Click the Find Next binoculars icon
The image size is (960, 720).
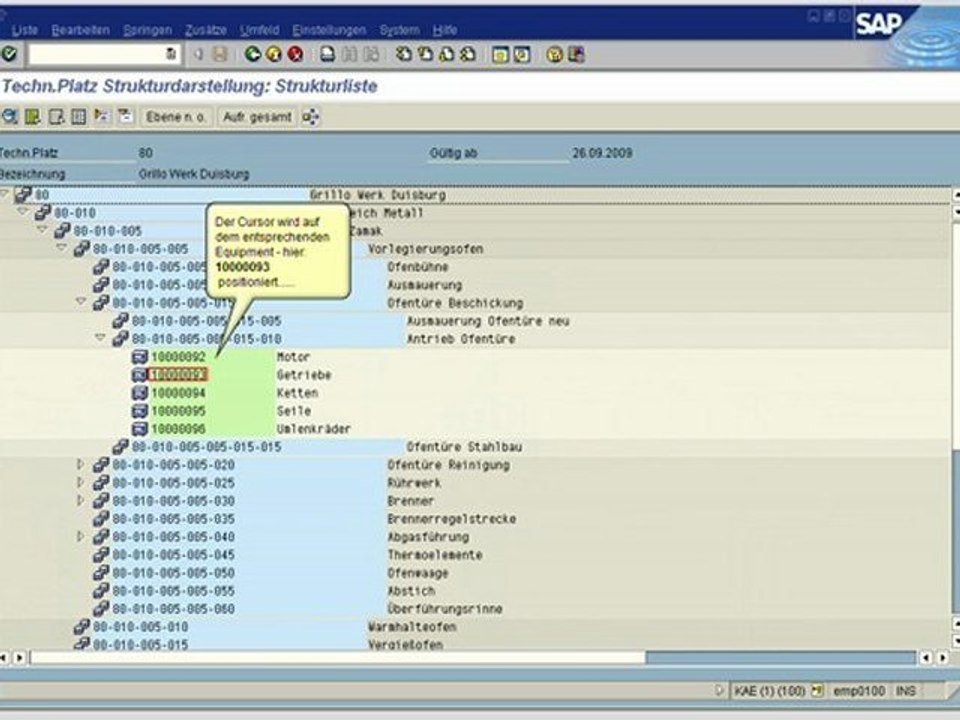point(371,54)
